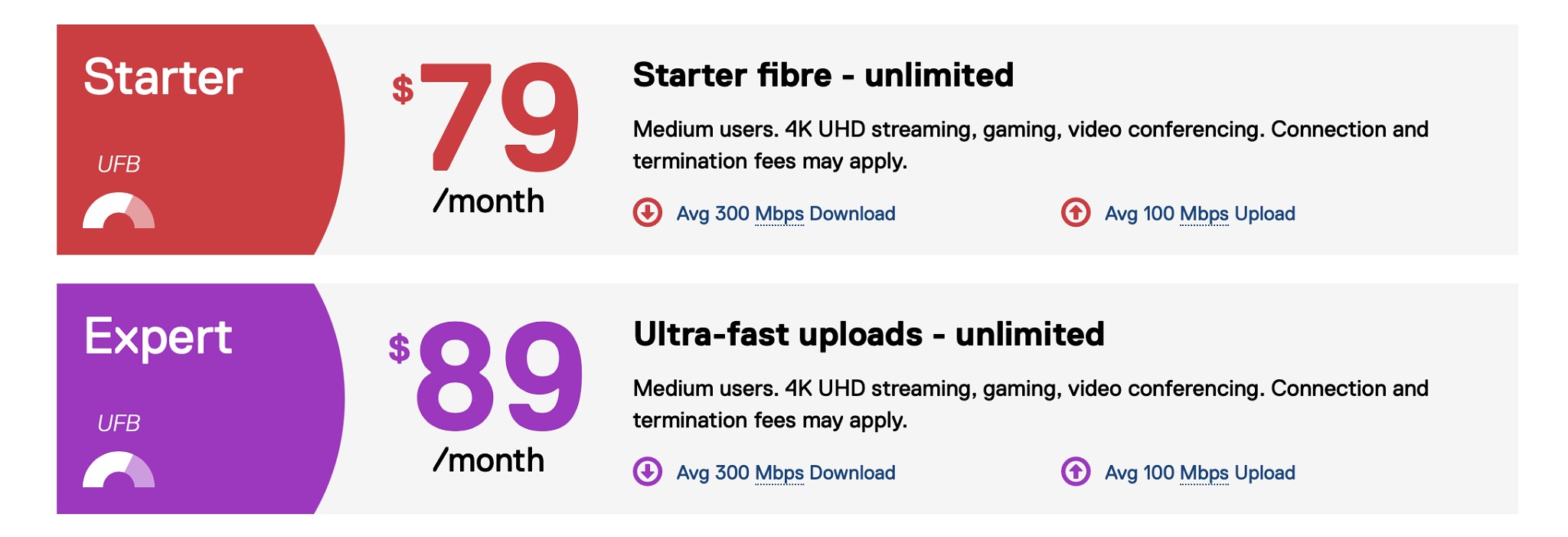Image resolution: width=1568 pixels, height=537 pixels.
Task: Click 'Mbps' in Starter's download speed
Action: point(779,214)
